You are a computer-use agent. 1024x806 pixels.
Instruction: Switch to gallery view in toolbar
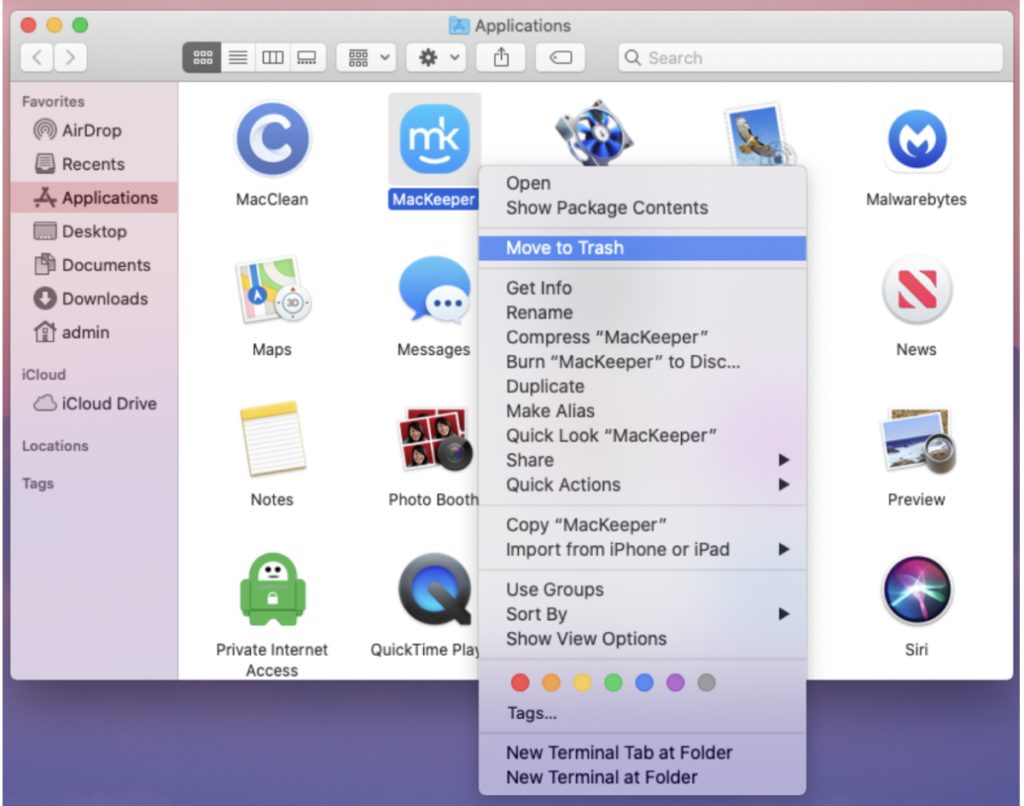pos(307,57)
